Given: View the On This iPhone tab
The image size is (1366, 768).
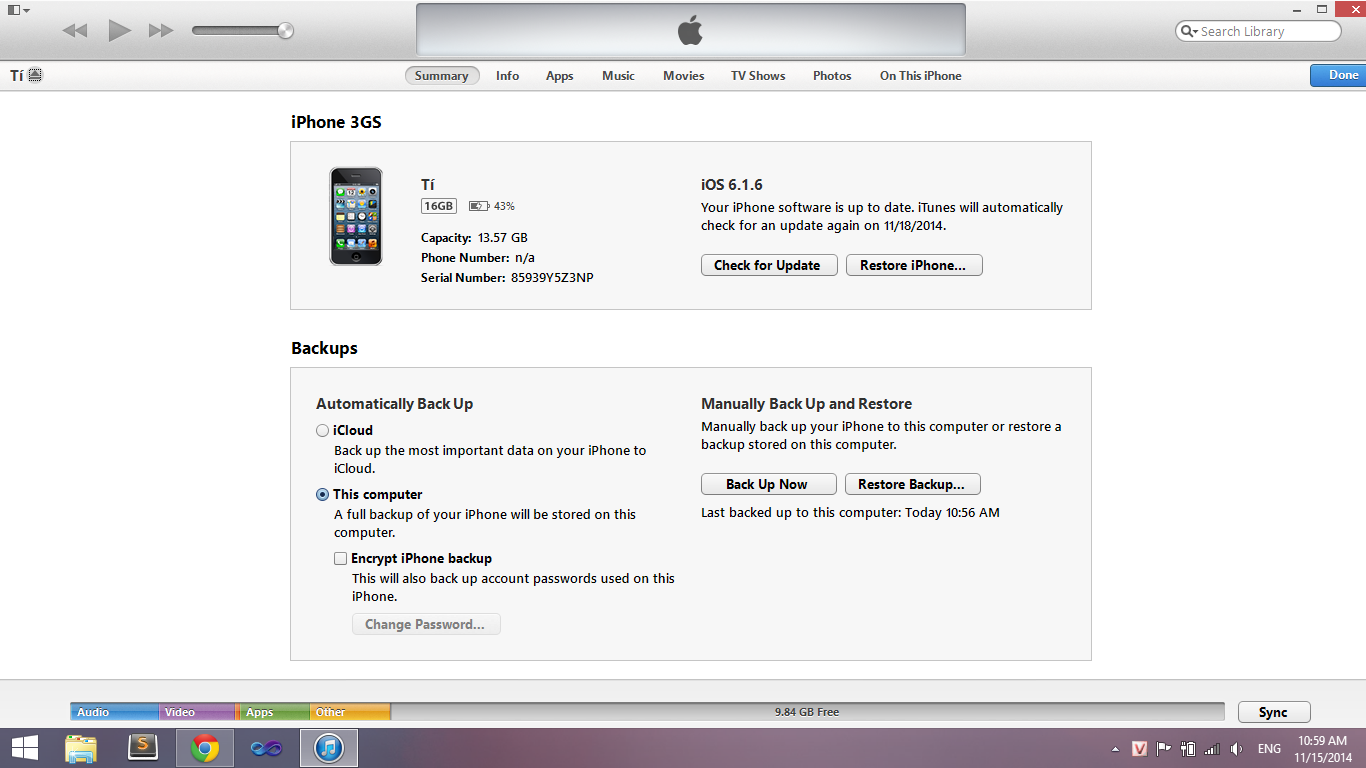Looking at the screenshot, I should pos(921,76).
